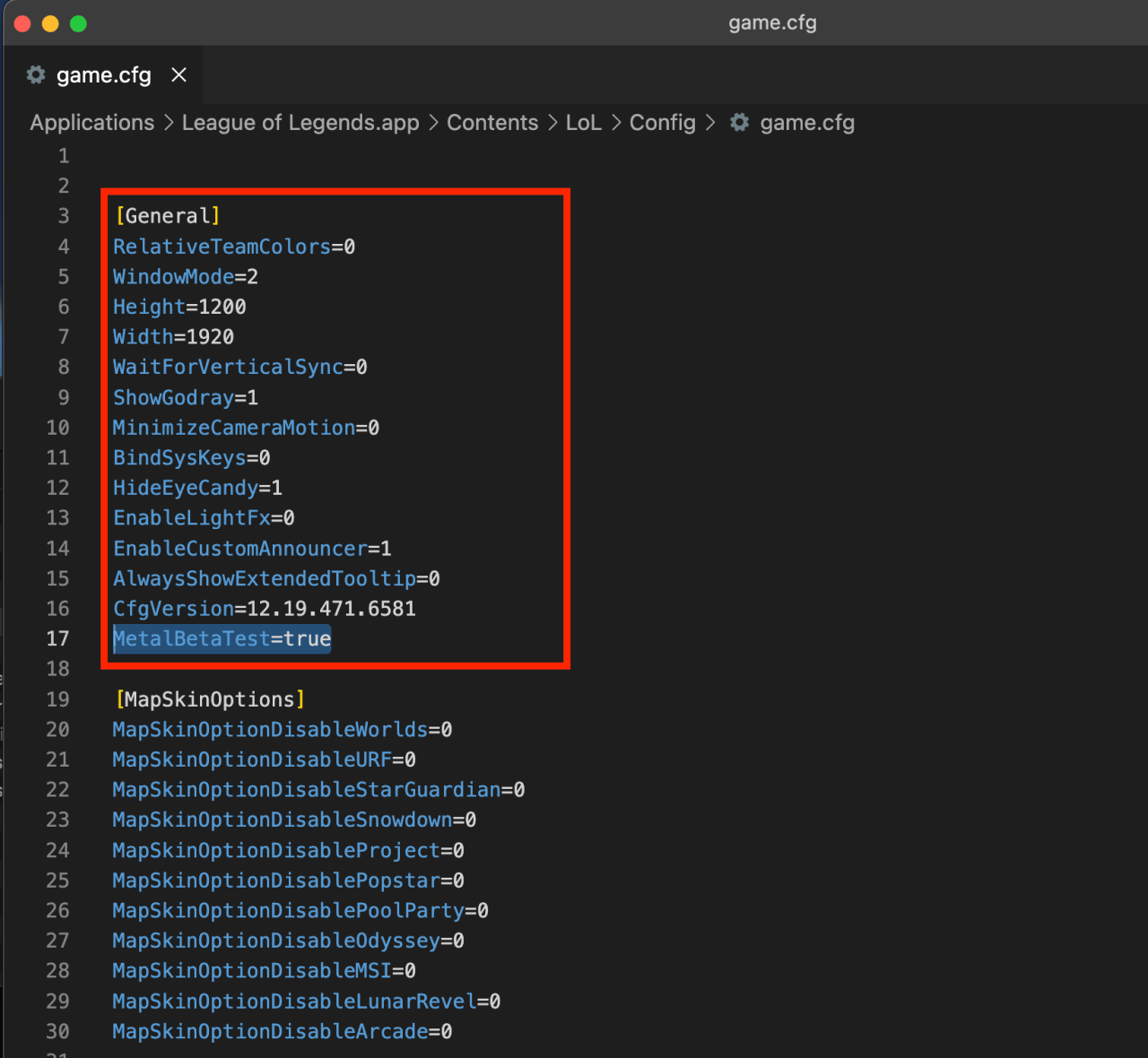Open Config breadcrumb segment

pos(663,123)
